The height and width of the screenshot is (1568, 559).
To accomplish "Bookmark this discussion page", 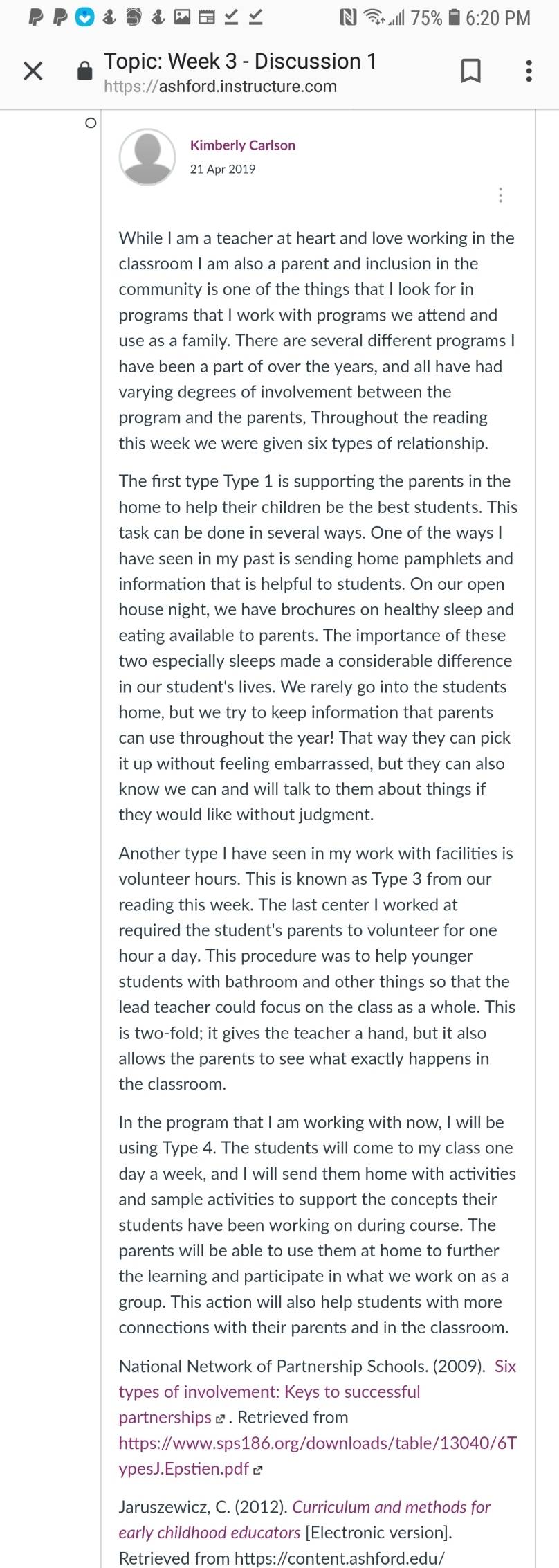I will tap(470, 71).
